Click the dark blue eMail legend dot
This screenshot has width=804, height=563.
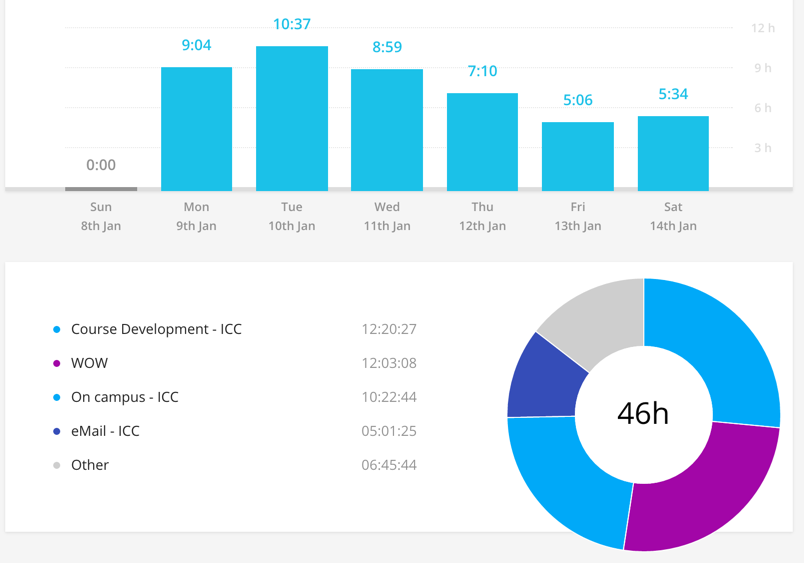click(57, 432)
